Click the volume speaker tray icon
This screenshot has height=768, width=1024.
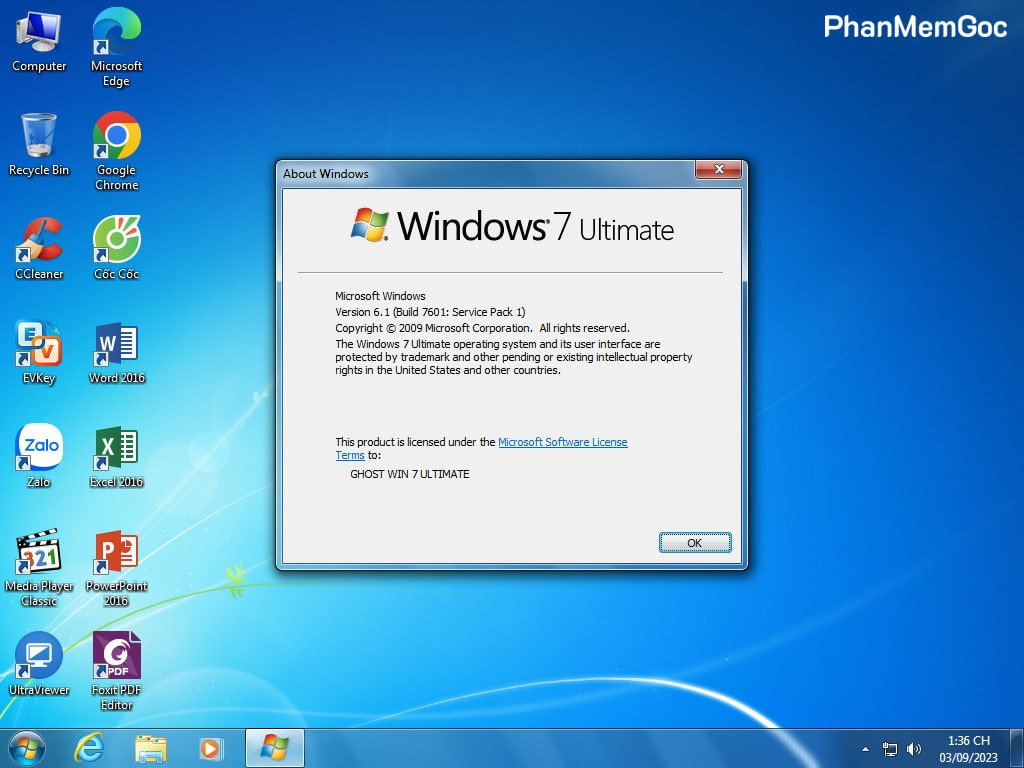[914, 749]
